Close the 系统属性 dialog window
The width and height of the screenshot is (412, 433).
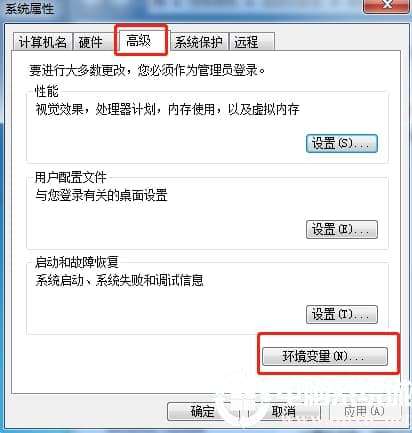(387, 6)
